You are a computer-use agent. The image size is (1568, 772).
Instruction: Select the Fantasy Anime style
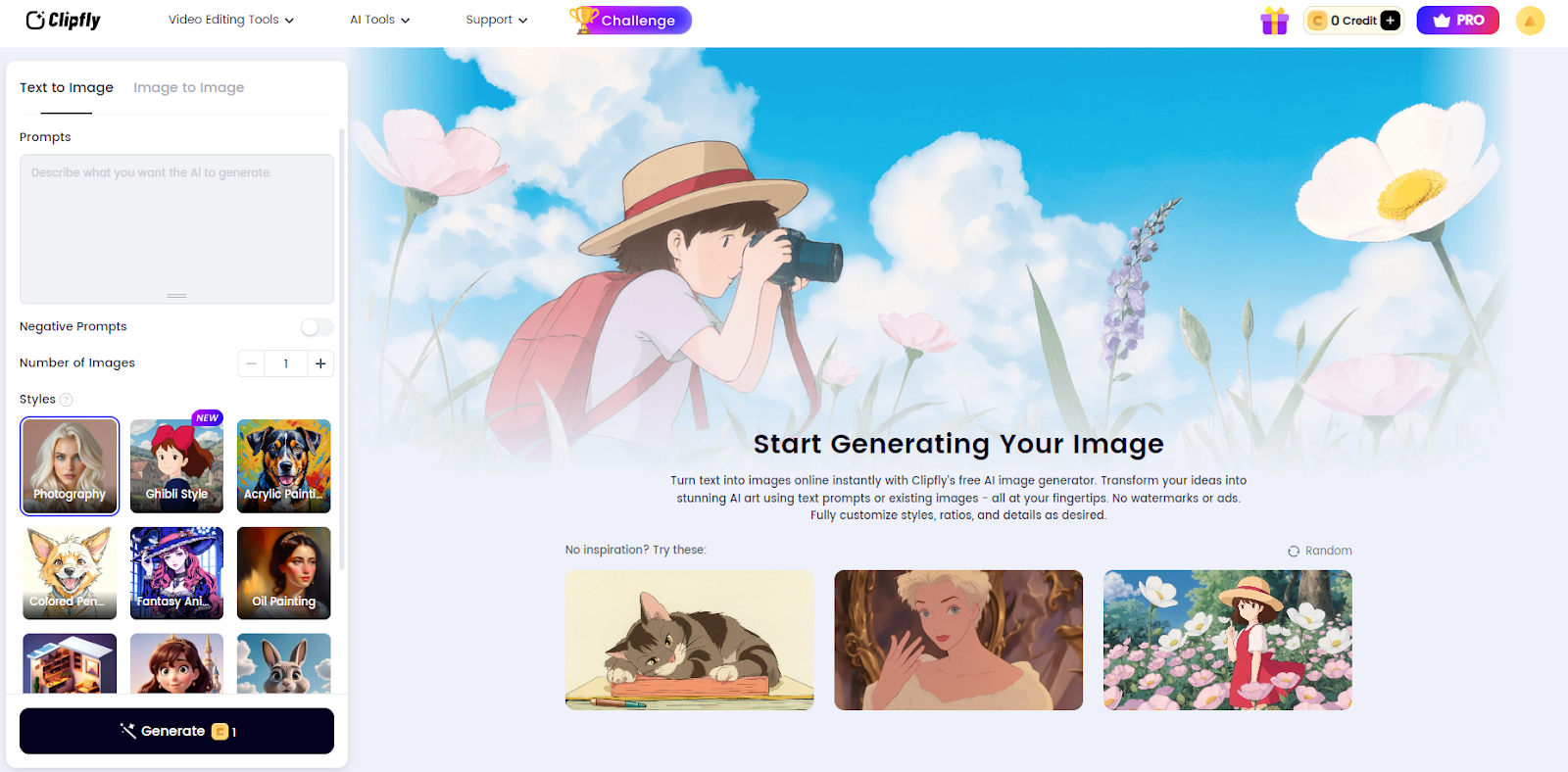point(176,573)
